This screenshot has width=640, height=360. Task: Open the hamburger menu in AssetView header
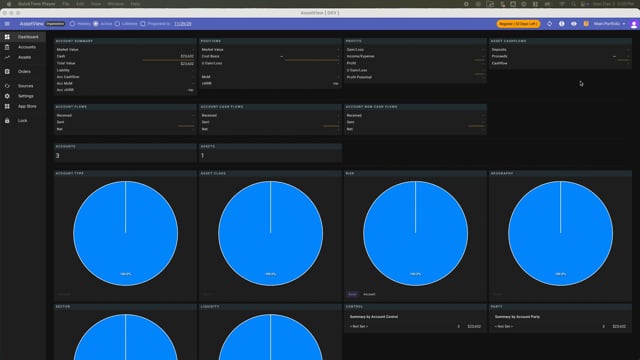[7, 24]
